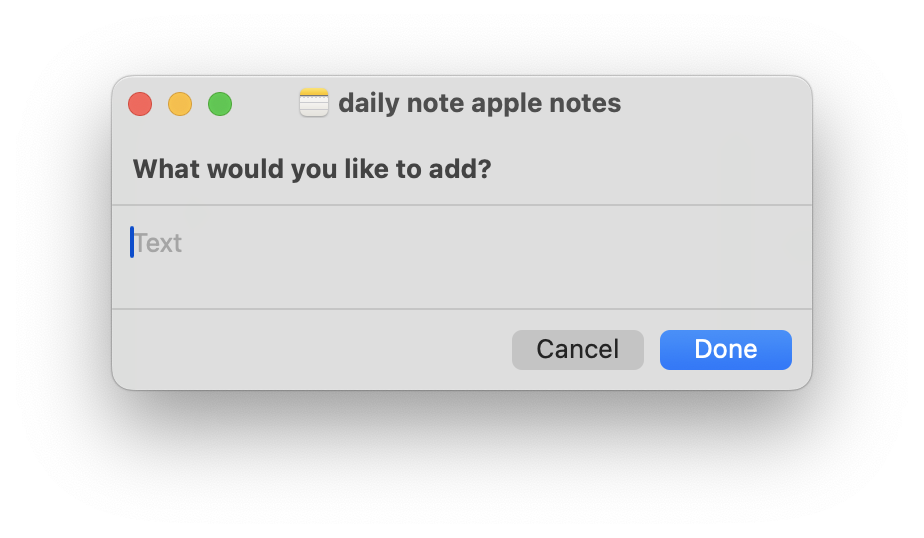Image resolution: width=924 pixels, height=538 pixels.
Task: Dismiss the prompt via the Cancel button
Action: (577, 350)
